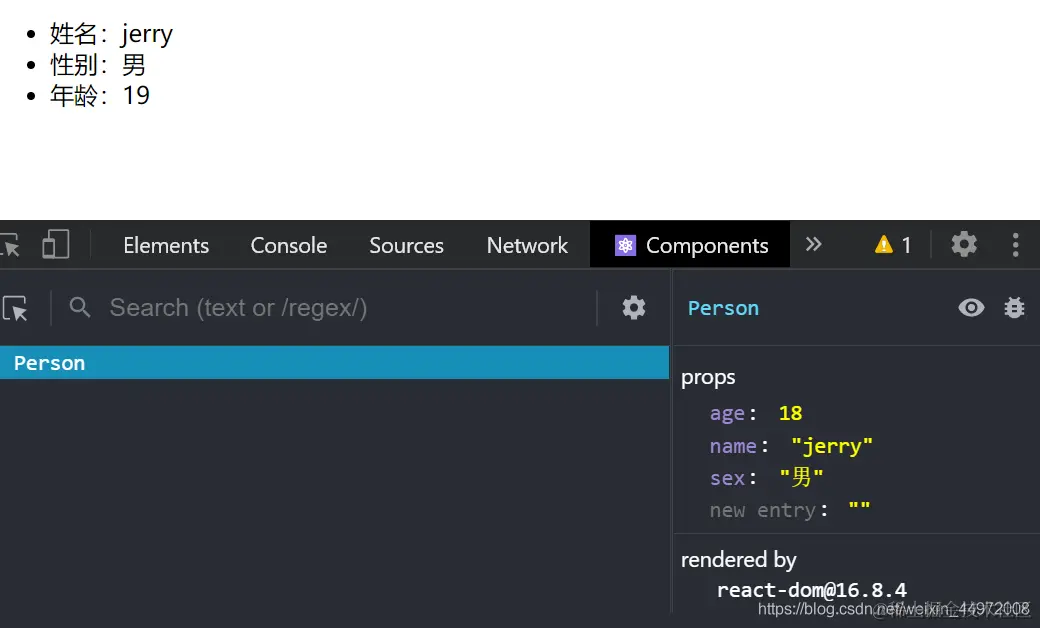Select Person in the component tree

(334, 363)
